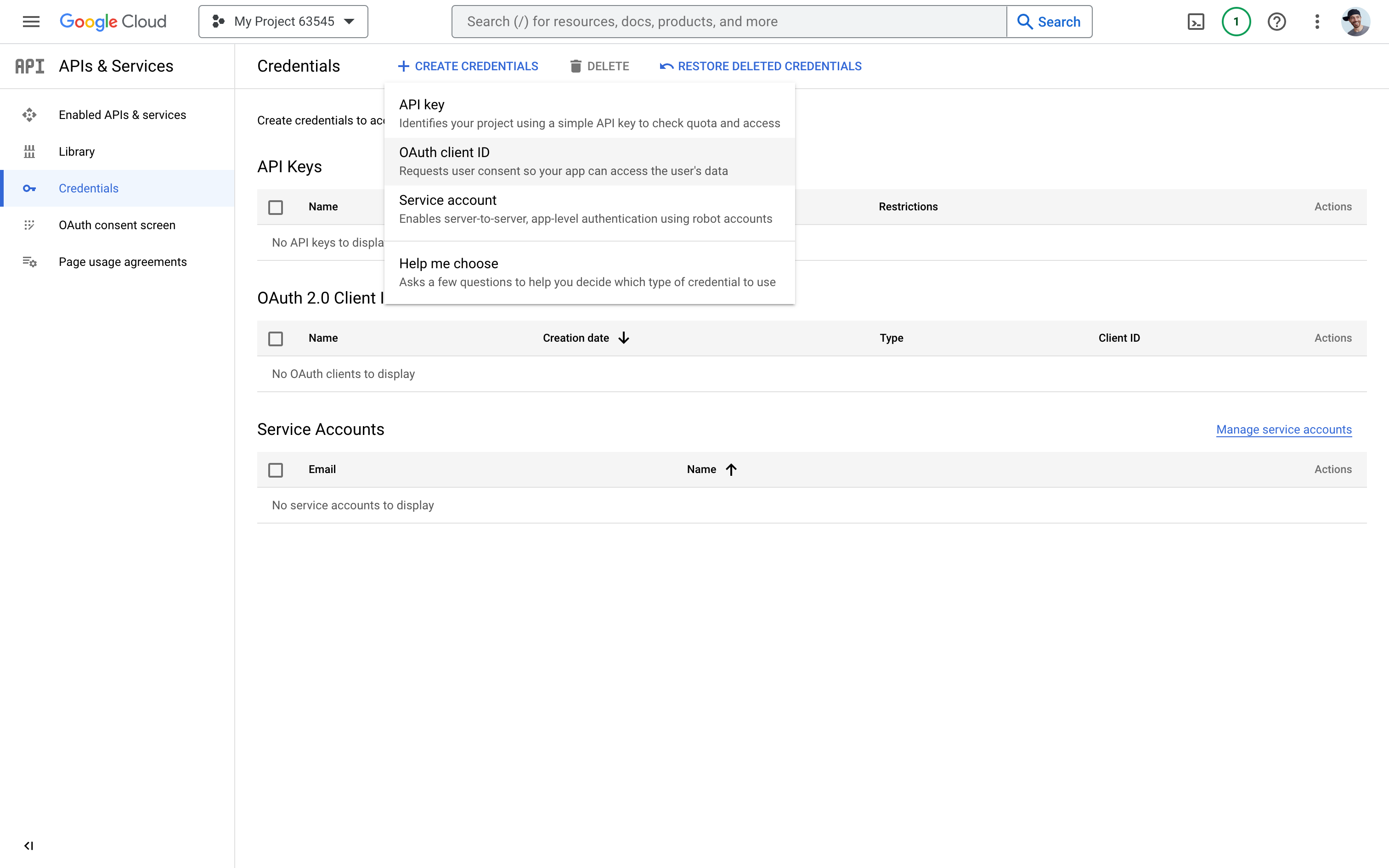Click the user profile avatar
Image resolution: width=1389 pixels, height=868 pixels.
click(1356, 21)
